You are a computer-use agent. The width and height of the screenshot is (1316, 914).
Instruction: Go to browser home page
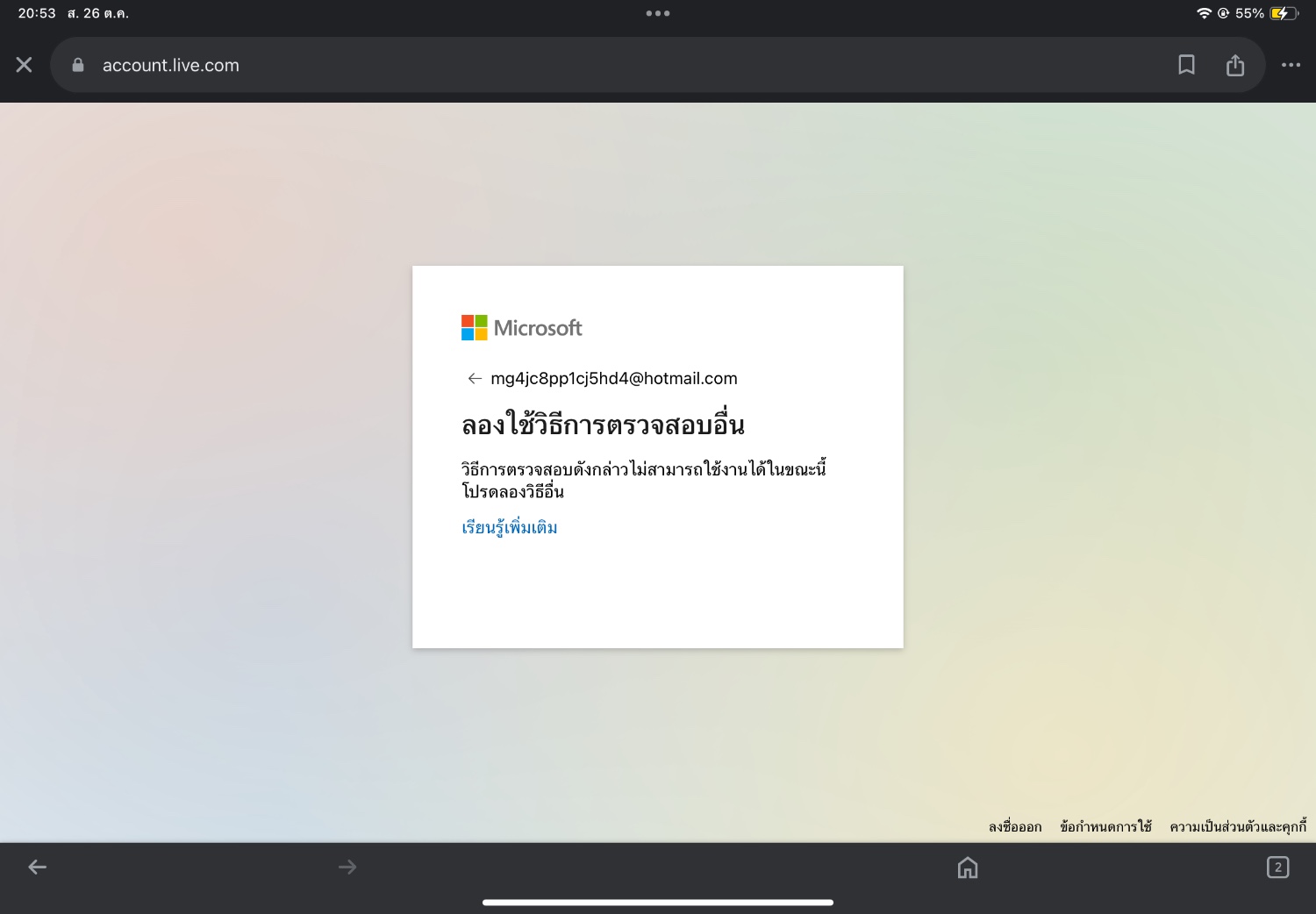968,868
